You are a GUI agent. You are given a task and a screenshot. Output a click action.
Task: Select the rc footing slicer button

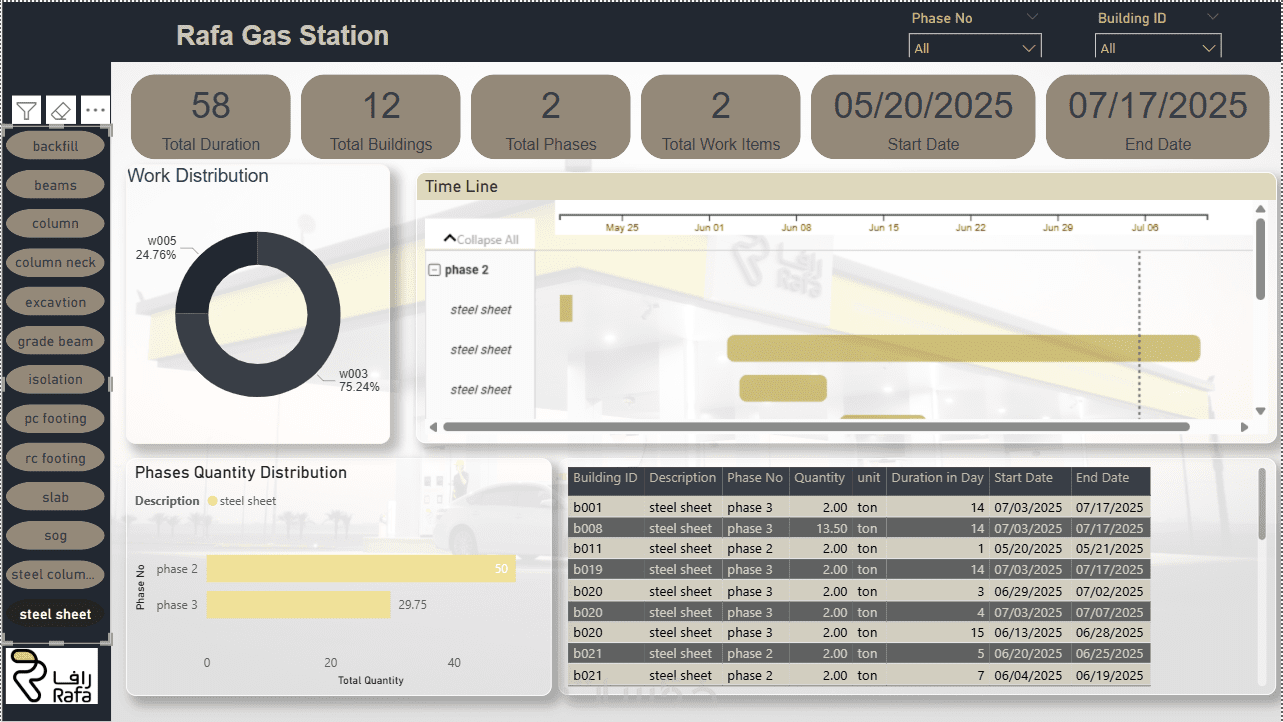click(55, 458)
